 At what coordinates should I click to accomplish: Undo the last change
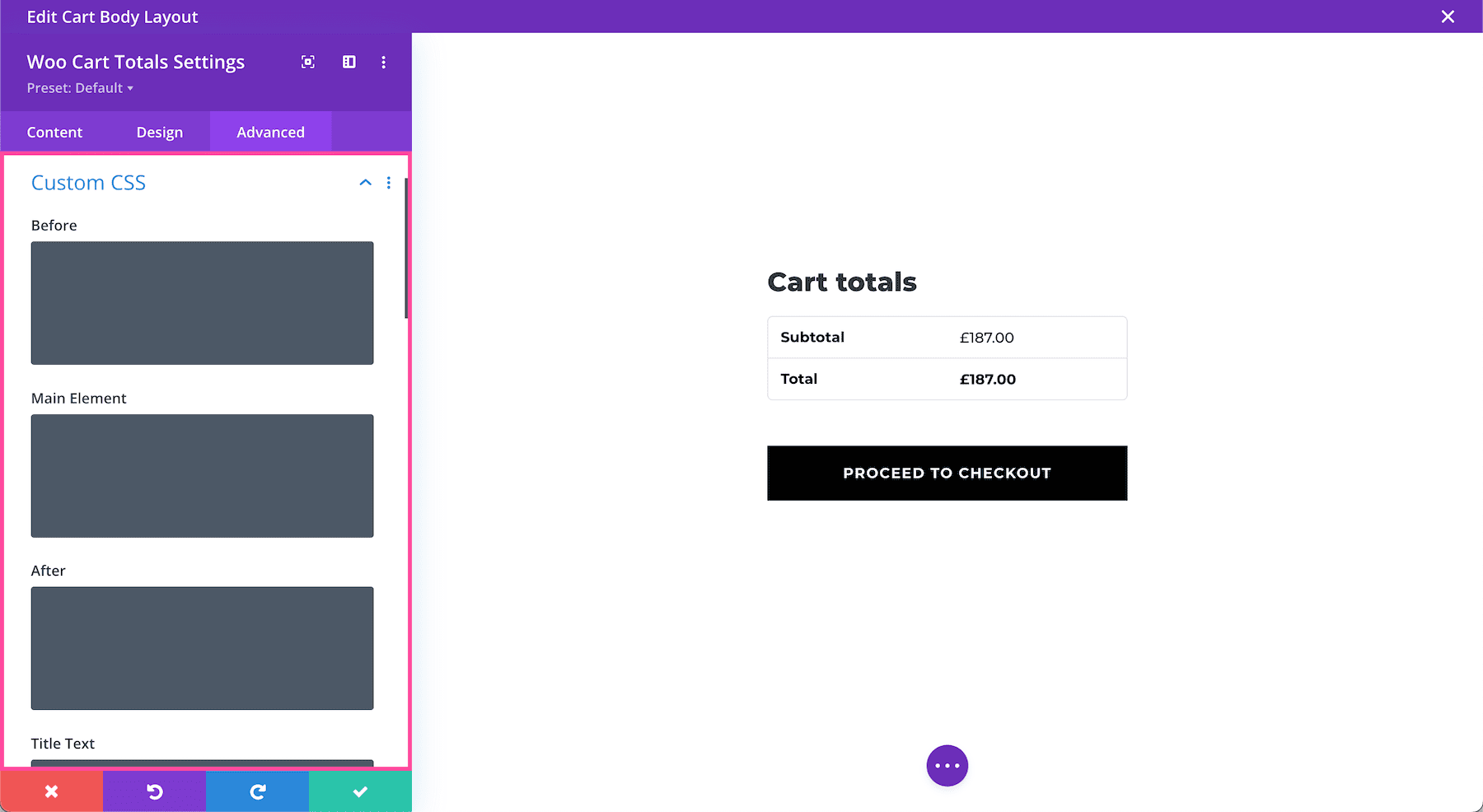pyautogui.click(x=154, y=791)
